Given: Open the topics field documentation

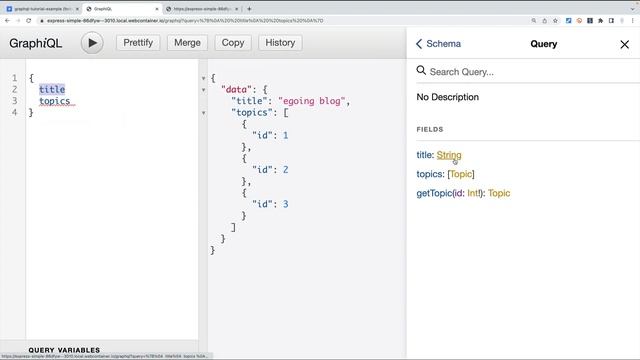Looking at the screenshot, I should click(x=429, y=174).
